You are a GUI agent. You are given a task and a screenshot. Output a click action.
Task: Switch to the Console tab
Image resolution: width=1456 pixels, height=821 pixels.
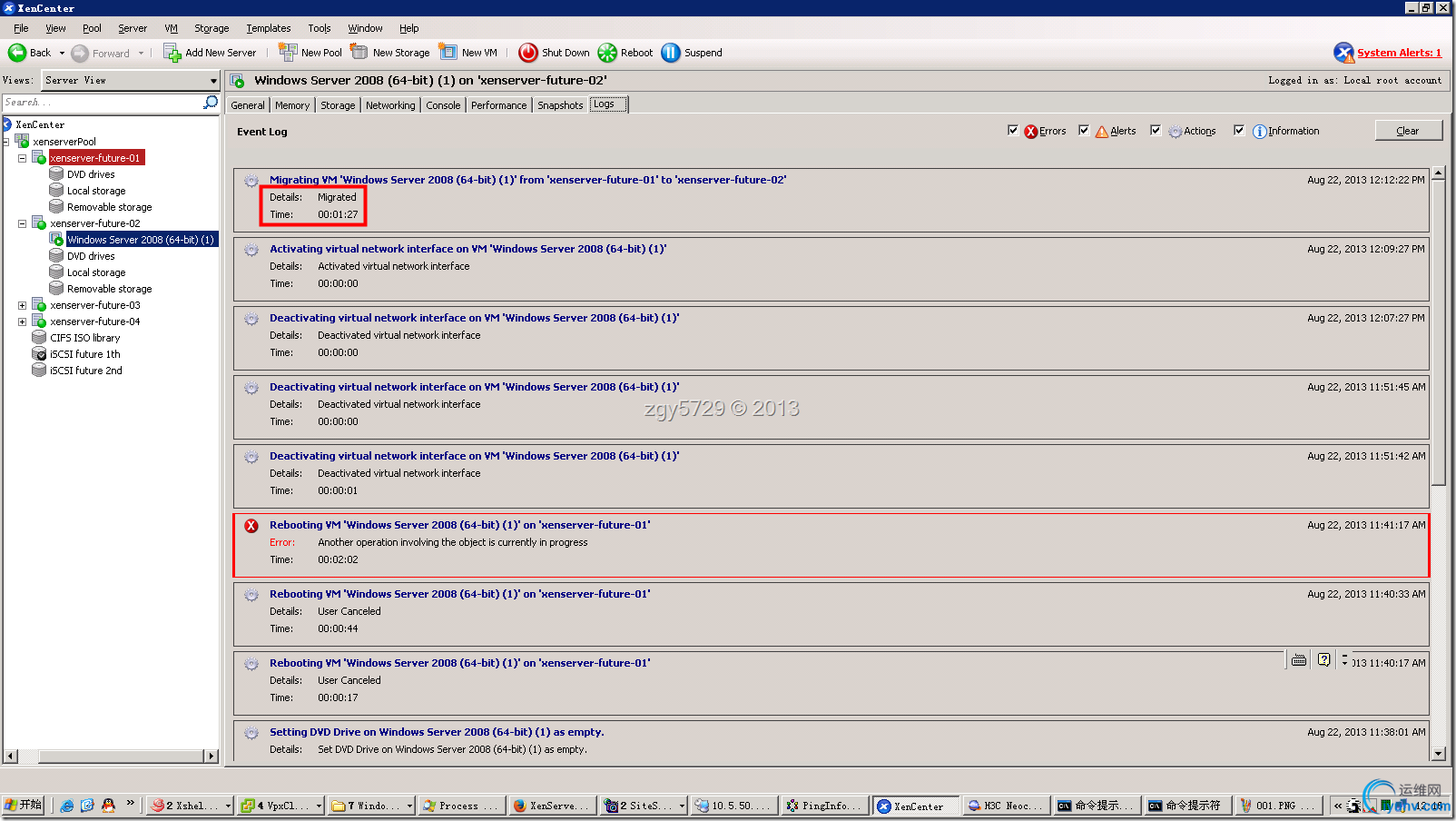click(443, 105)
